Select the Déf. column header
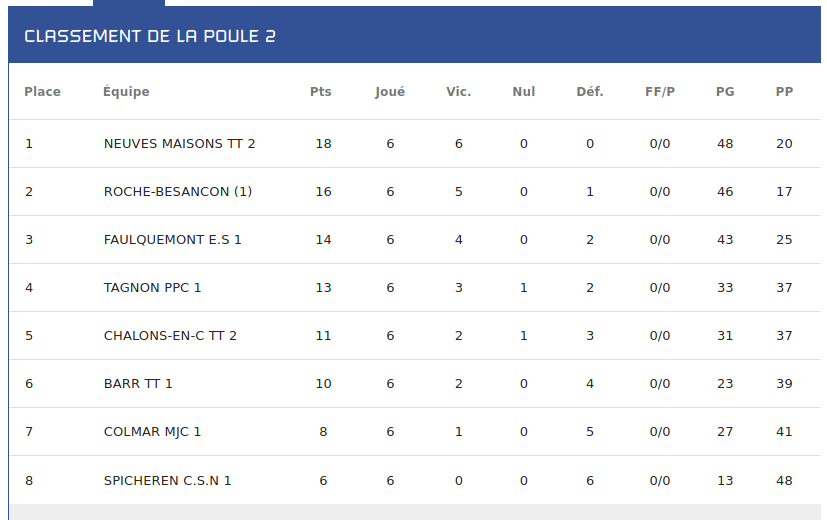827x520 pixels. (590, 92)
